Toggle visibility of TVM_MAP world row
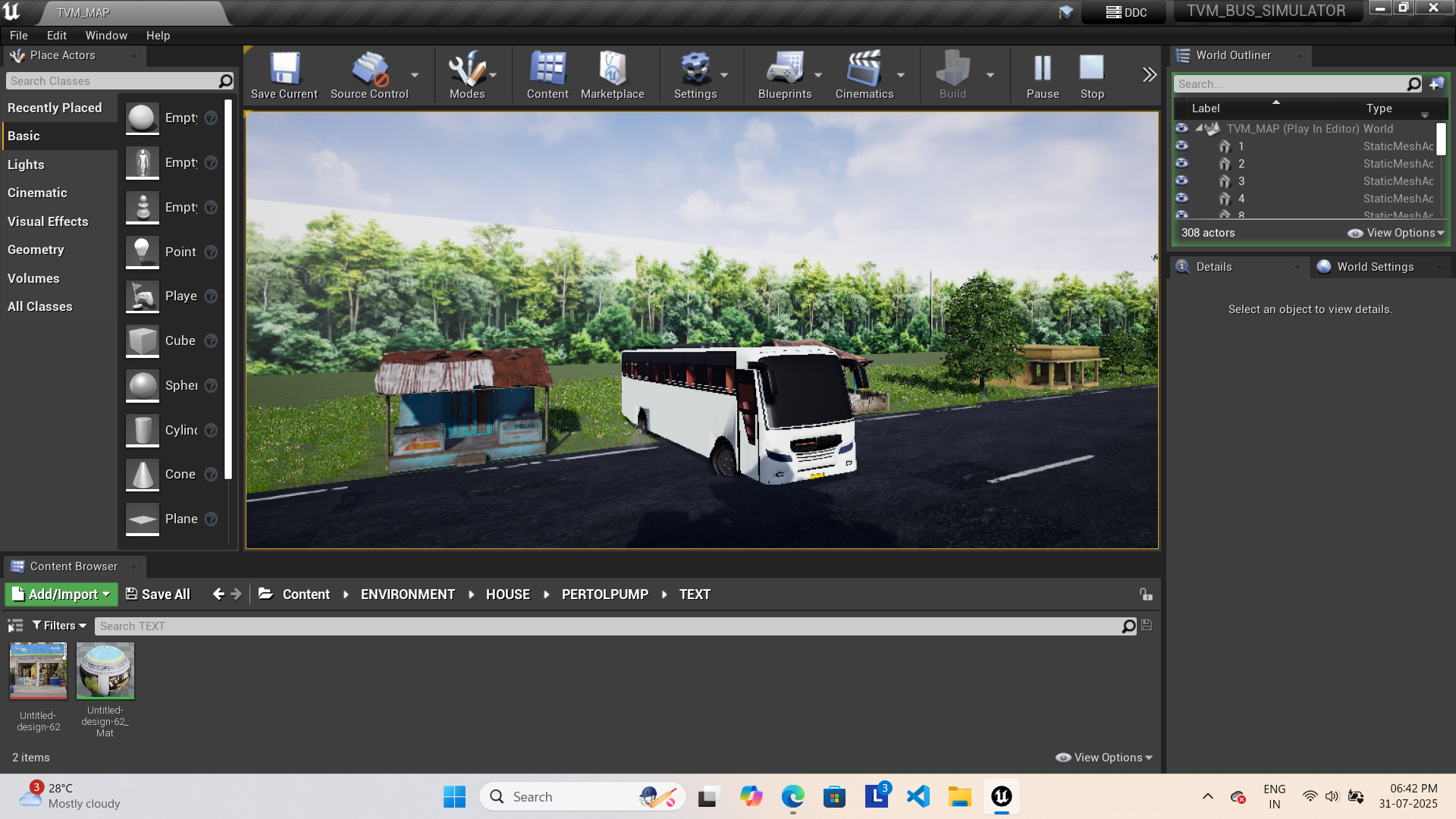 point(1181,129)
